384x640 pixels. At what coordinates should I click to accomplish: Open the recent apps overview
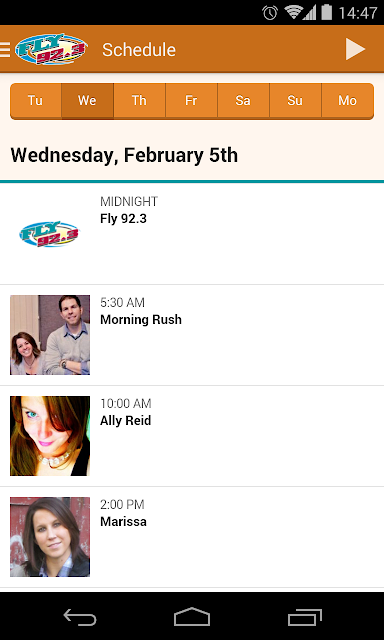click(304, 617)
